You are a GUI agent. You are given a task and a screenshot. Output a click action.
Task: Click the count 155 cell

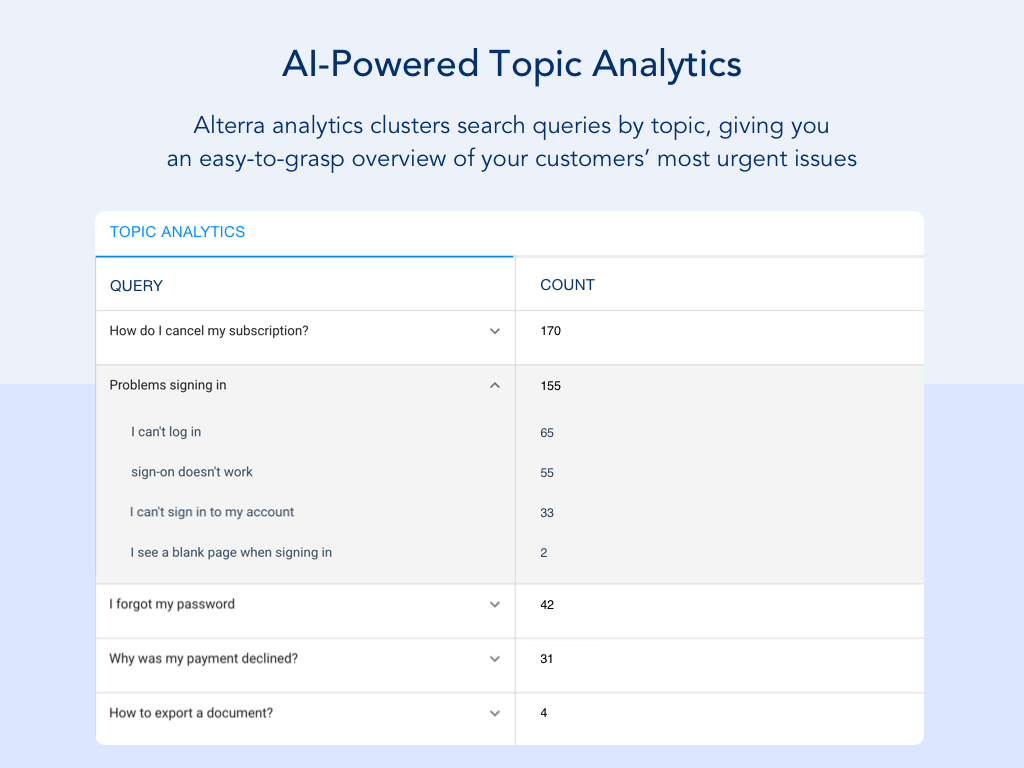(x=551, y=386)
